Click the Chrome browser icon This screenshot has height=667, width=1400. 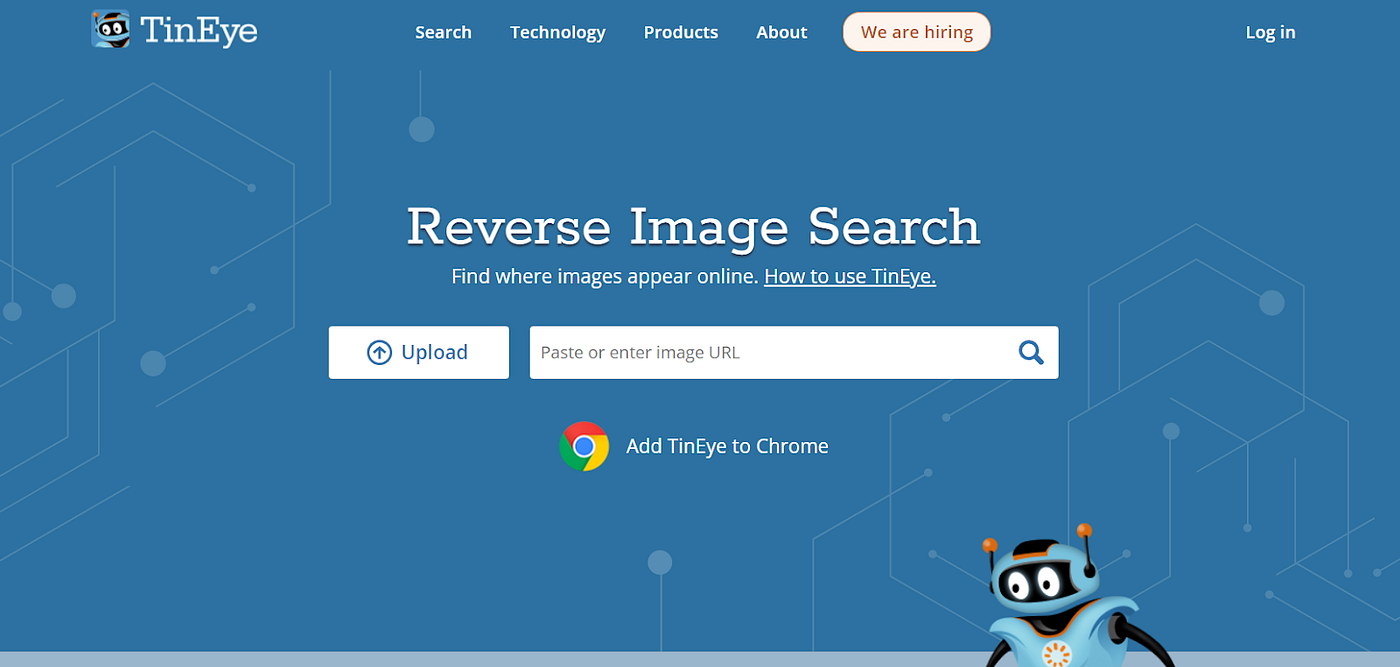click(x=584, y=446)
